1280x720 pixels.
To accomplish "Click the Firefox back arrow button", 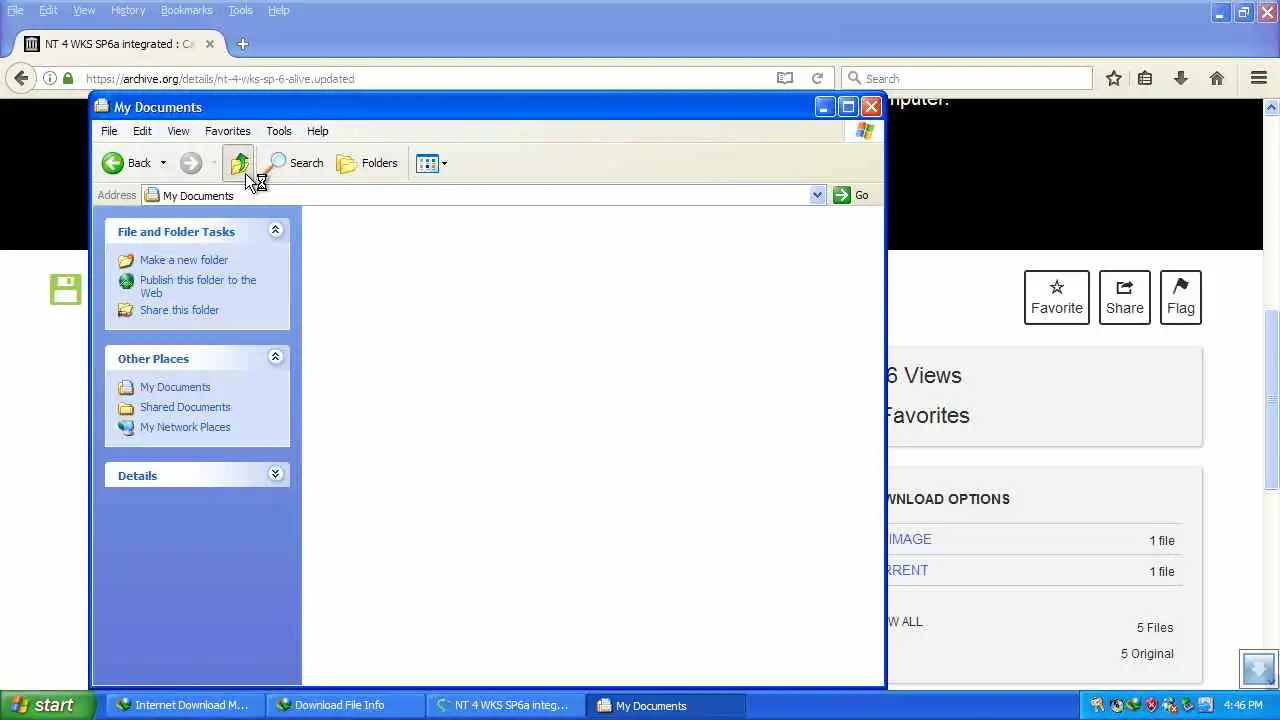I will [21, 78].
